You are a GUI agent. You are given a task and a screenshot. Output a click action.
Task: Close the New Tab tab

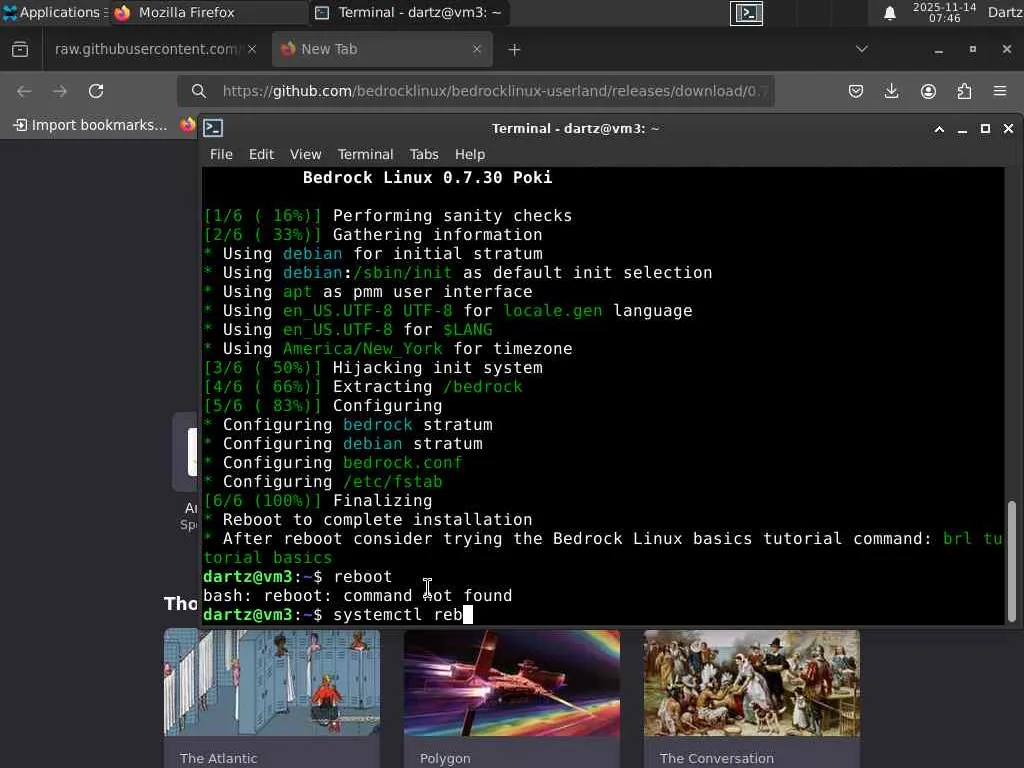(x=477, y=49)
